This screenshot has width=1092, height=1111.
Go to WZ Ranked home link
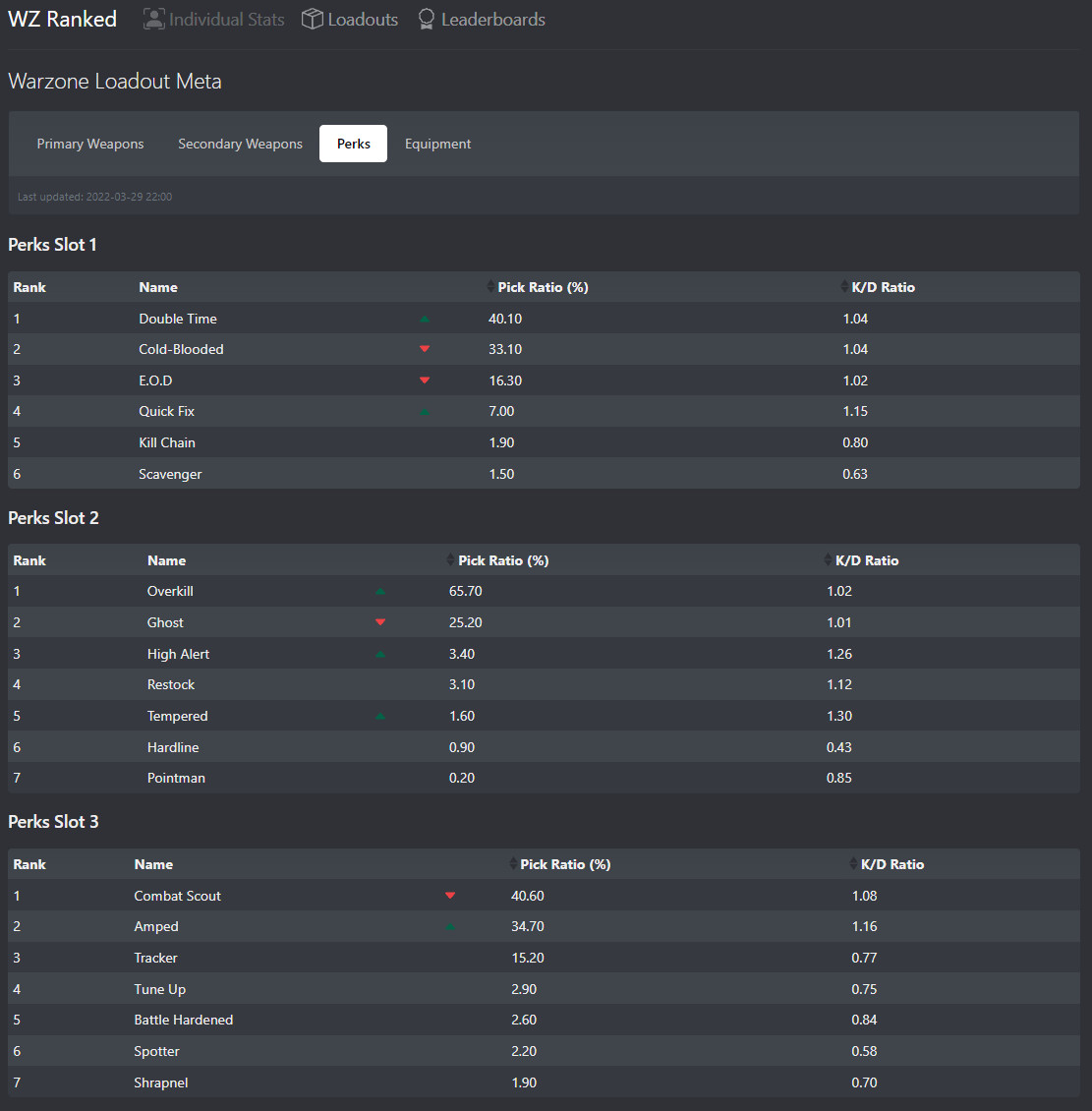coord(62,19)
